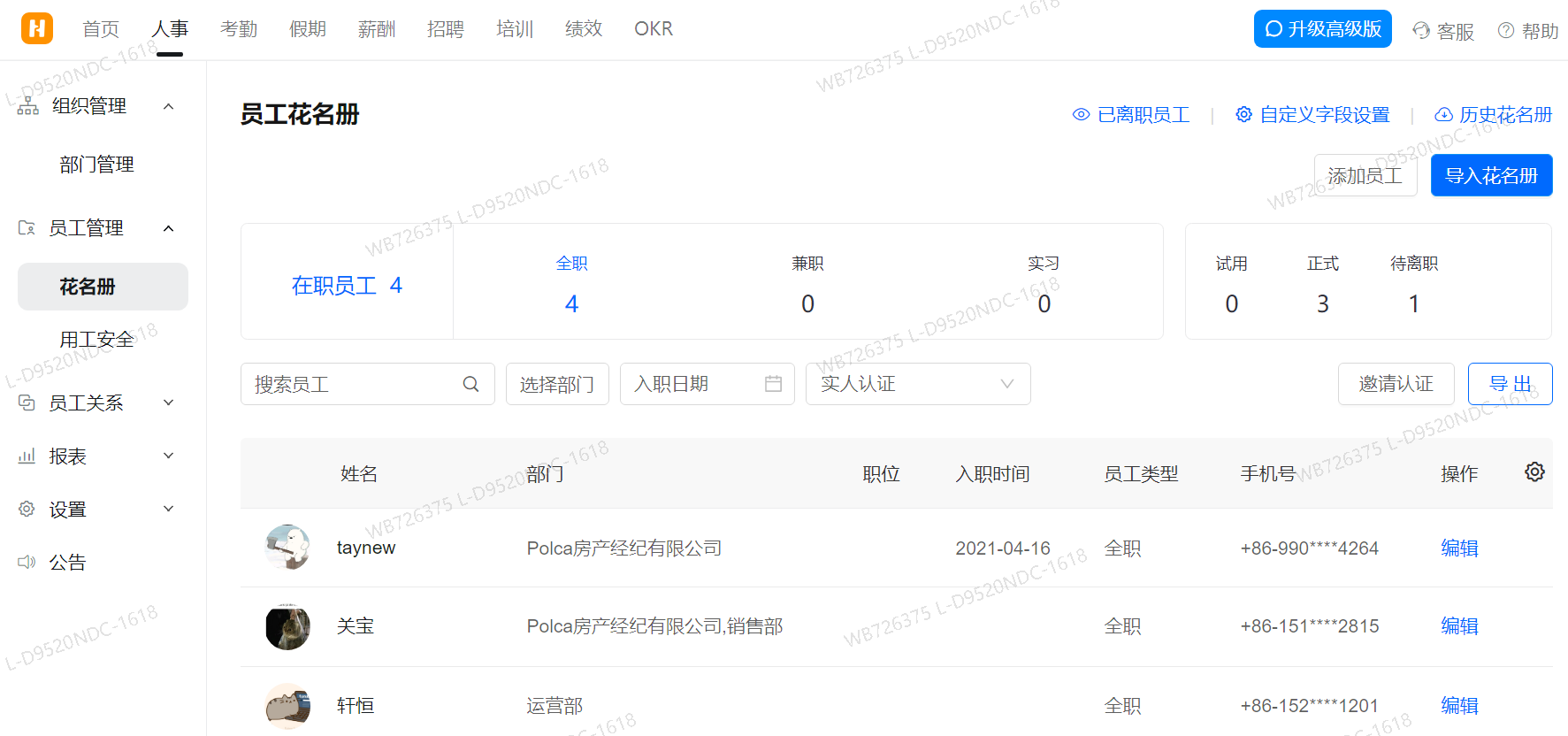
Task: Click the 客服 headset icon
Action: point(1421,30)
